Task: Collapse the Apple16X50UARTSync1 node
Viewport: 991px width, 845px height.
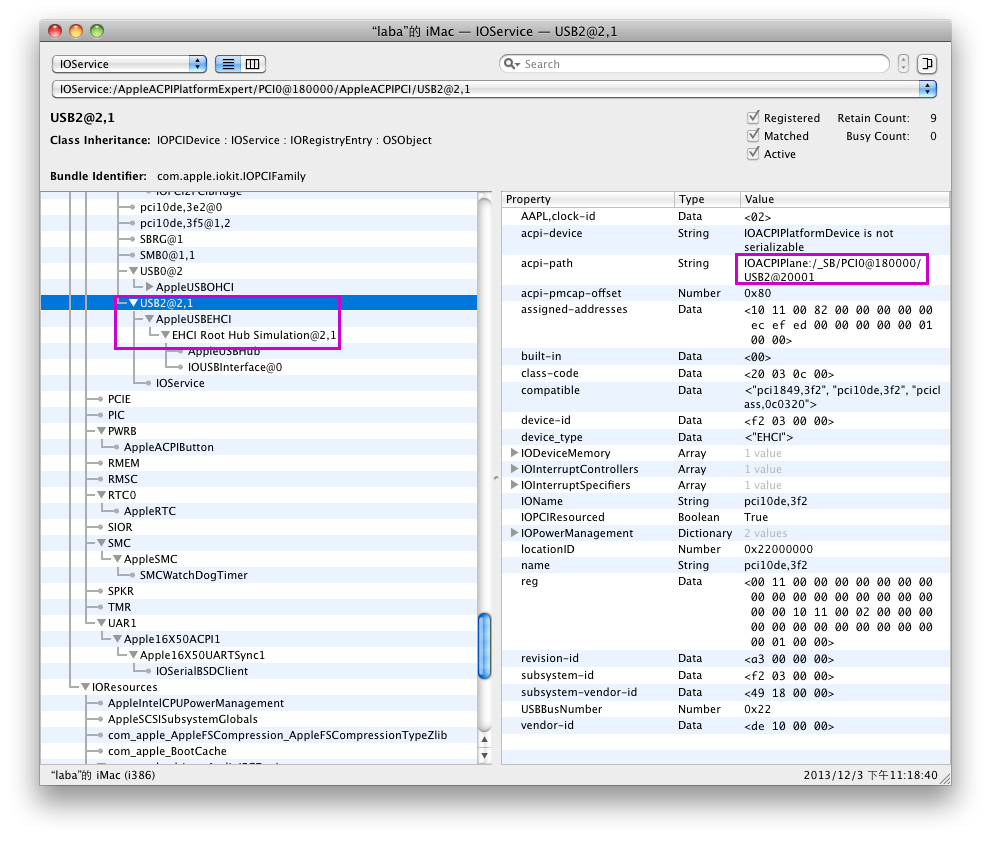Action: [x=133, y=655]
